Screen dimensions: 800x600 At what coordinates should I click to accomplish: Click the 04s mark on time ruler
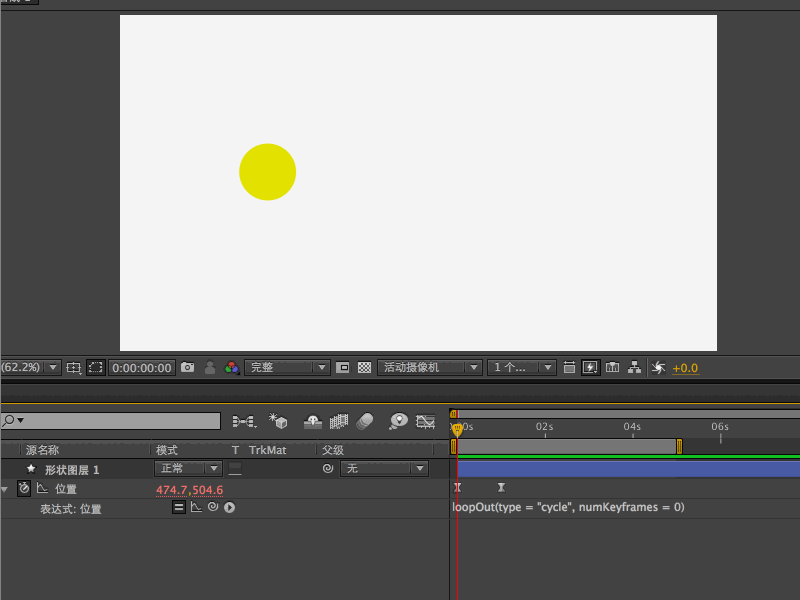[632, 427]
